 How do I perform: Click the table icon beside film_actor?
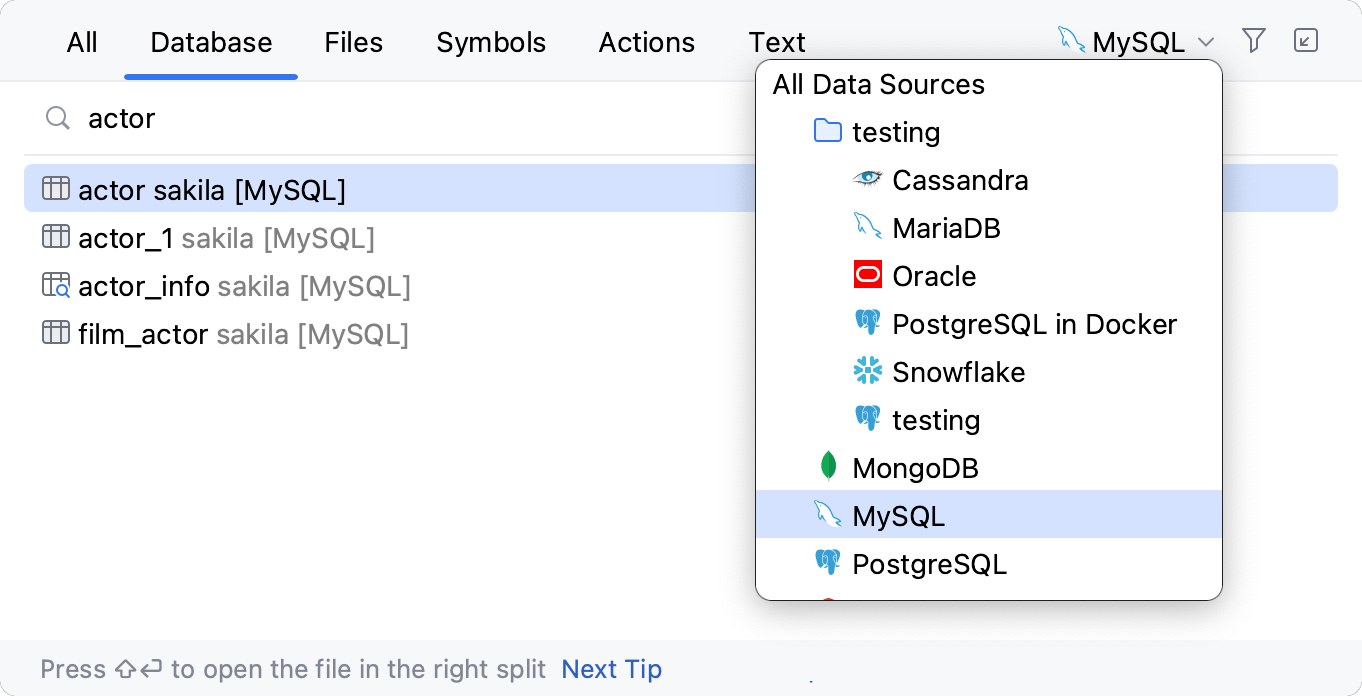[56, 332]
